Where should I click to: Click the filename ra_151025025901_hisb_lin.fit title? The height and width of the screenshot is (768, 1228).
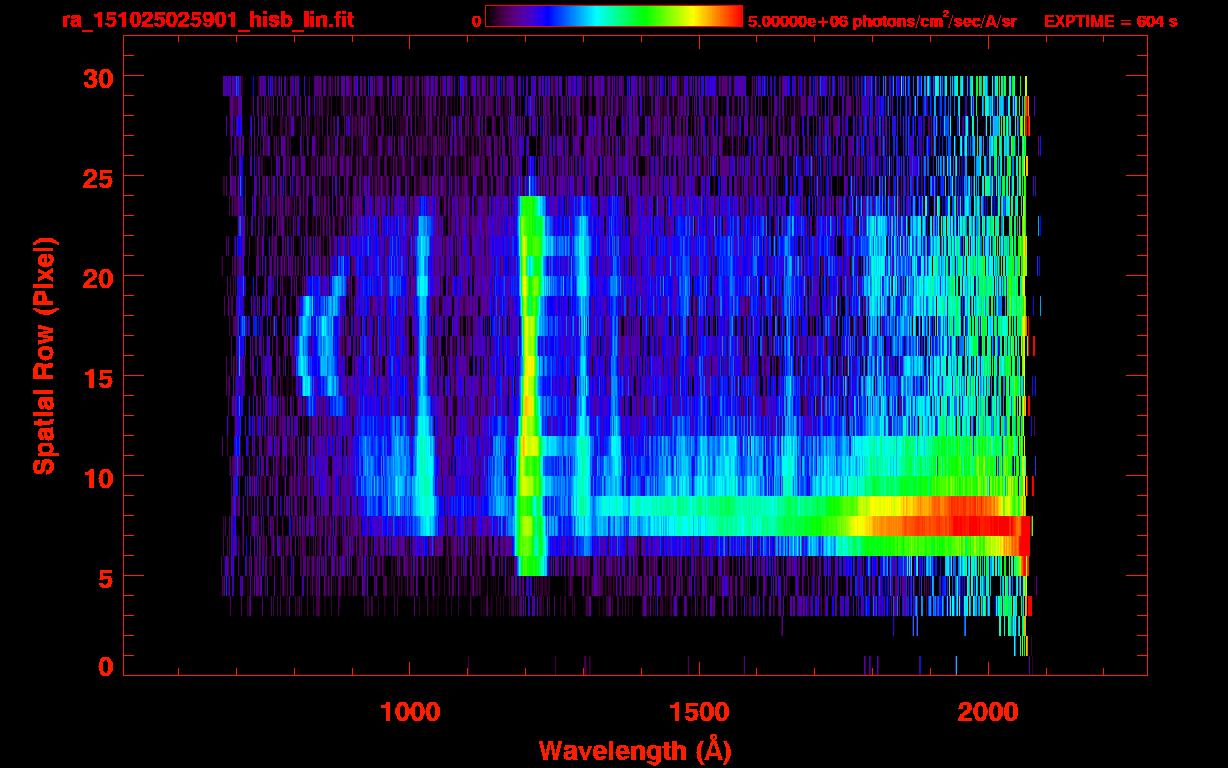click(x=207, y=20)
